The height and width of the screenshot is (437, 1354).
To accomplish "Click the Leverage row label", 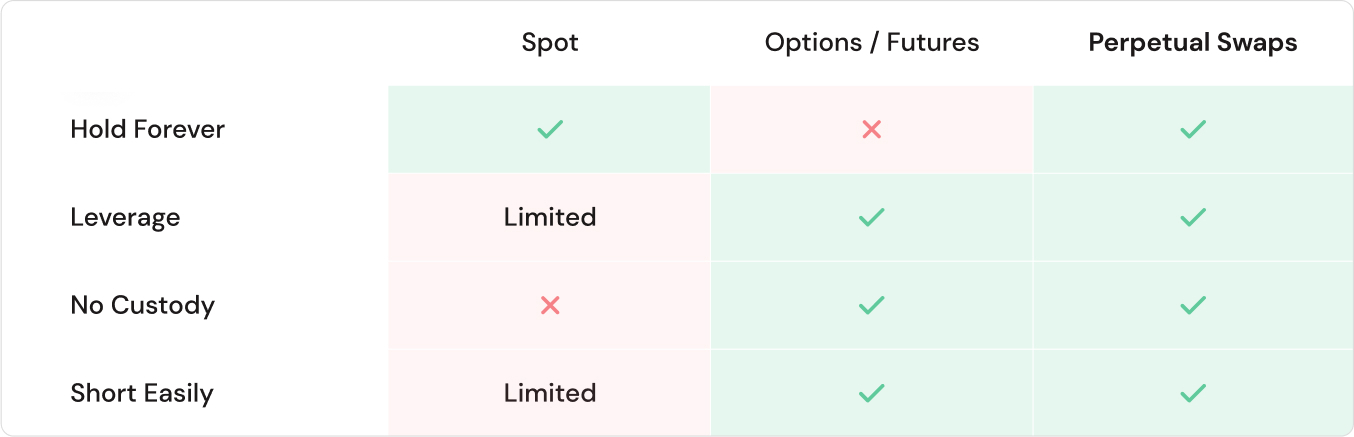I will click(125, 217).
